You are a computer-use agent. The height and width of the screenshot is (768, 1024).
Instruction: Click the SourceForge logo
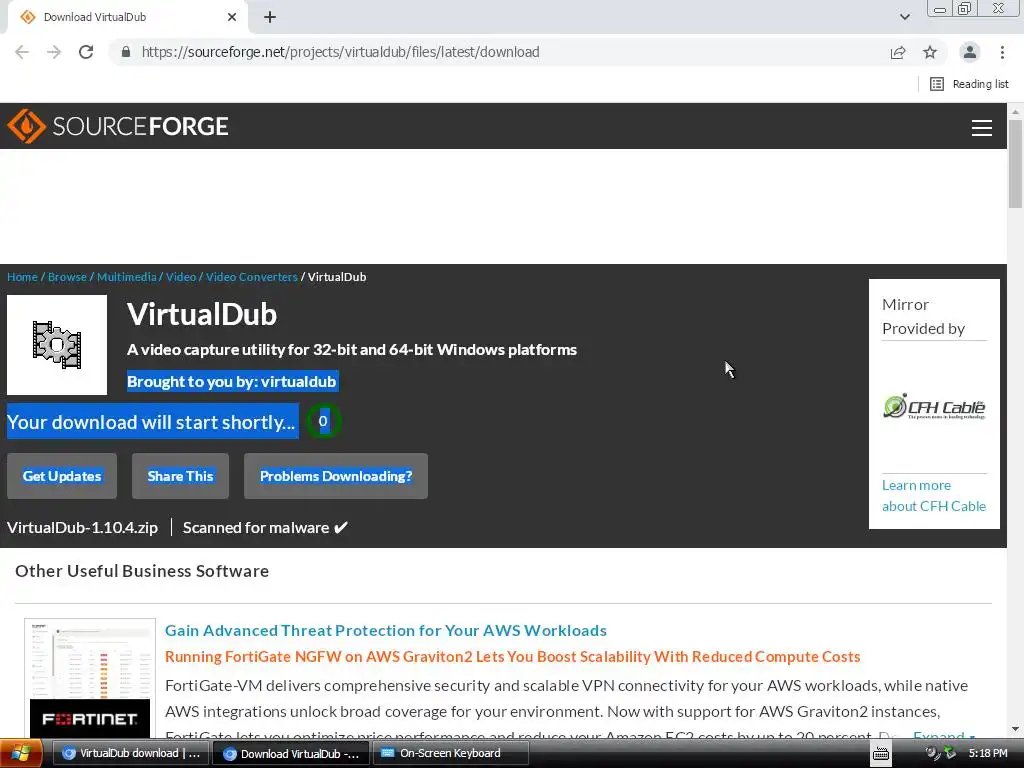[118, 126]
